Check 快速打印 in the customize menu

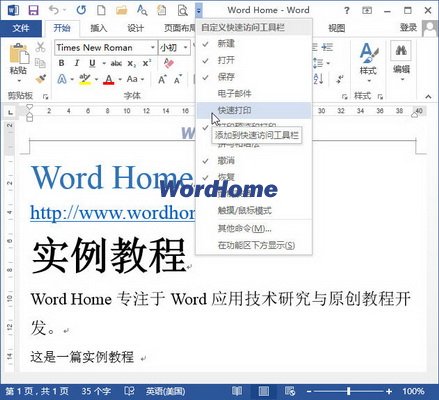click(254, 110)
